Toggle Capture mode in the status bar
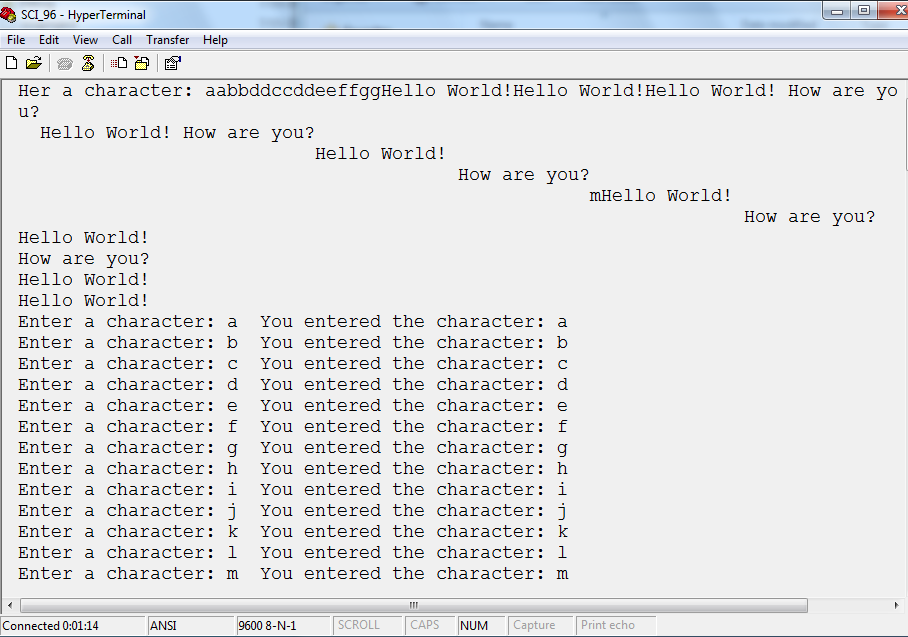Viewport: 908px width, 637px height. [x=533, y=624]
